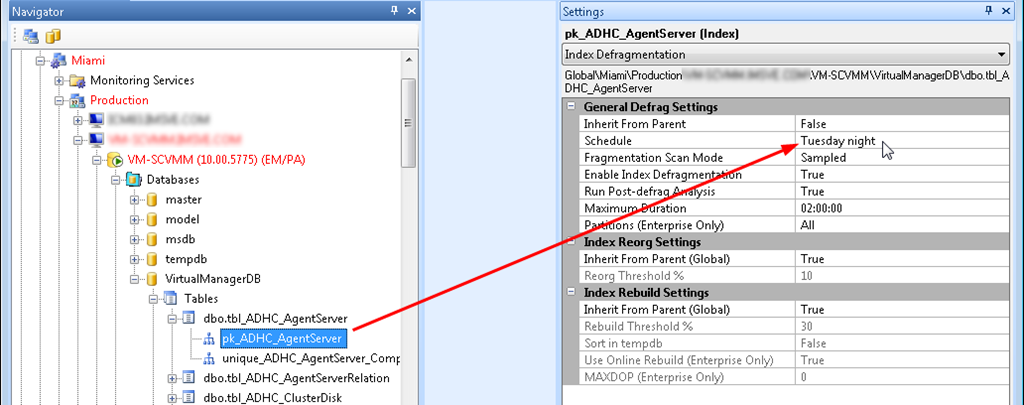Viewport: 1024px width, 405px height.
Task: Click Navigator scrollbar up arrow
Action: coord(408,61)
